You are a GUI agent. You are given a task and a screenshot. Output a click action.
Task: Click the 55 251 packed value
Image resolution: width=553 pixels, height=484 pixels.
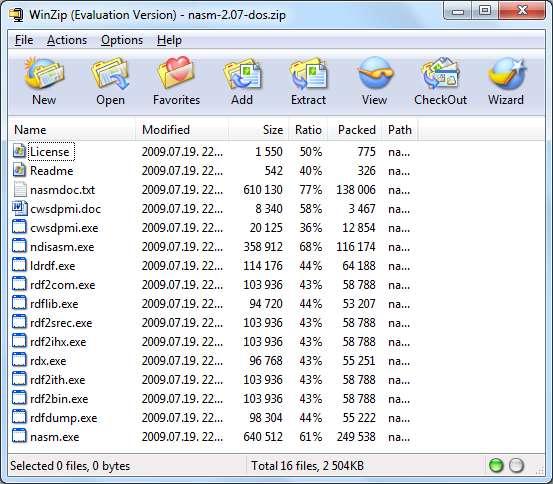pos(359,361)
